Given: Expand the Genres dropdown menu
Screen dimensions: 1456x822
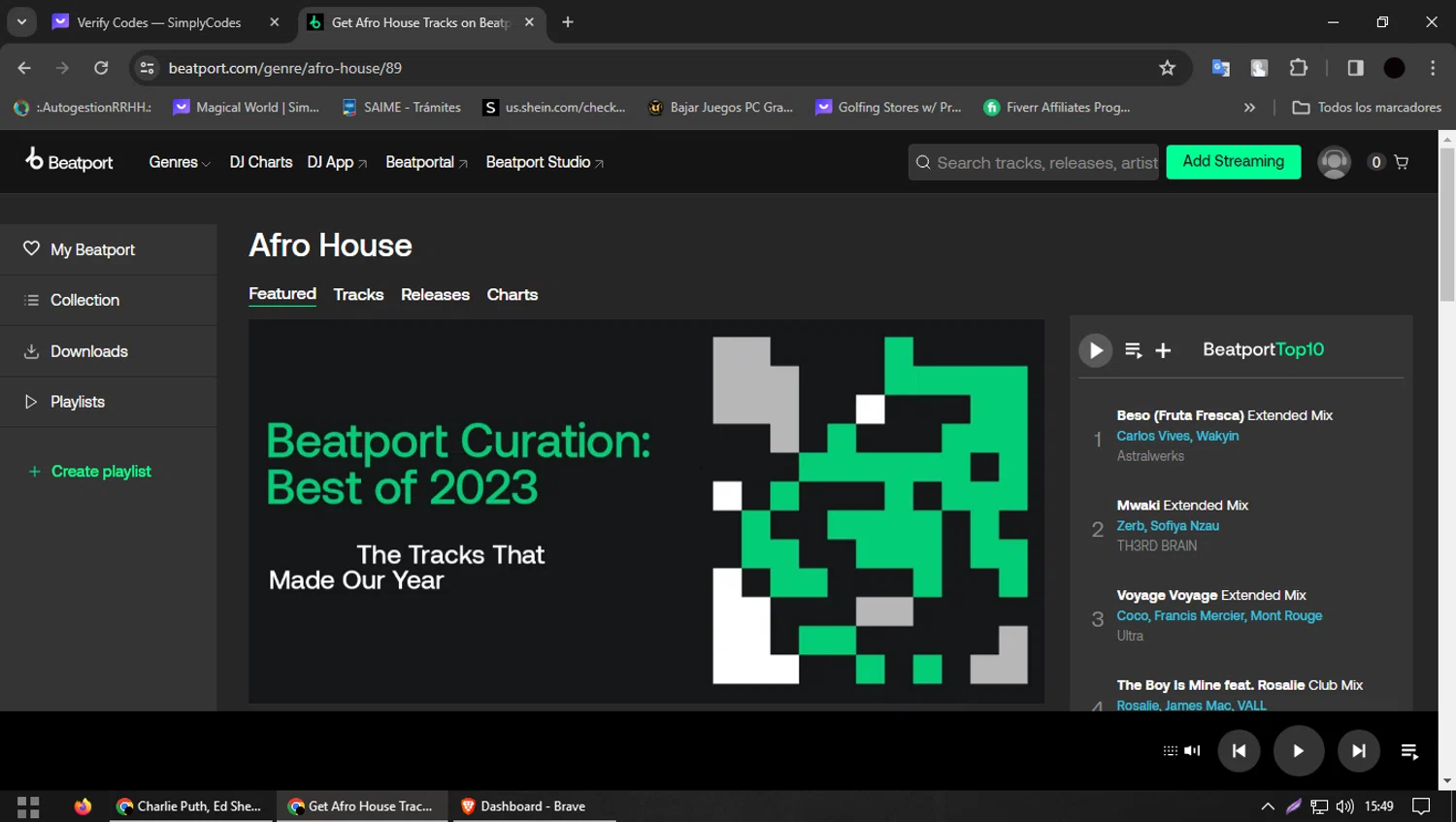Looking at the screenshot, I should 180,162.
